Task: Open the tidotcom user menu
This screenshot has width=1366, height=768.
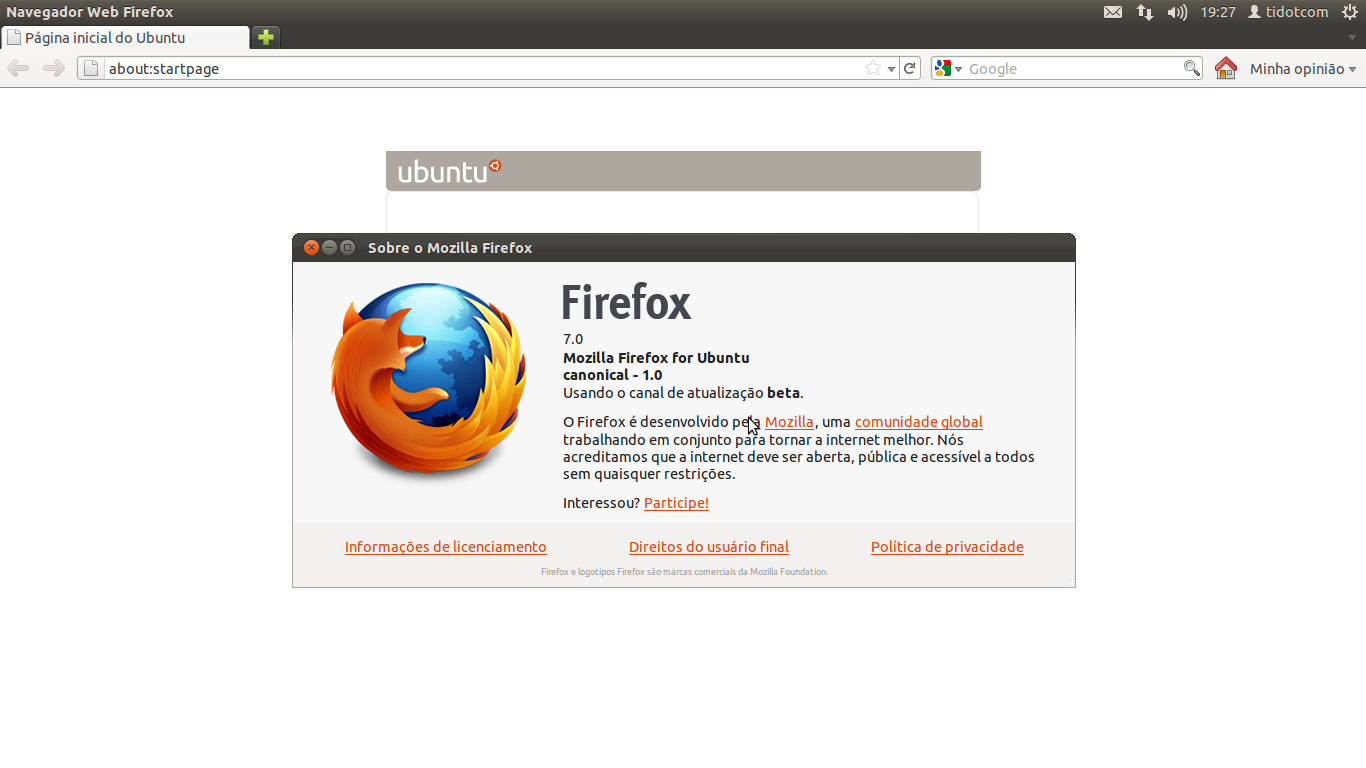Action: tap(1288, 12)
